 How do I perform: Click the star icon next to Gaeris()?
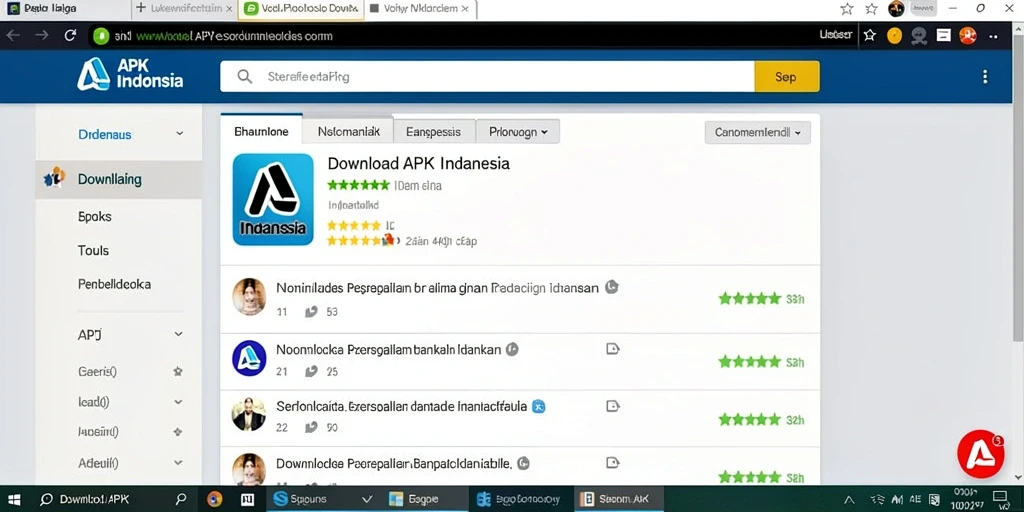pos(178,372)
